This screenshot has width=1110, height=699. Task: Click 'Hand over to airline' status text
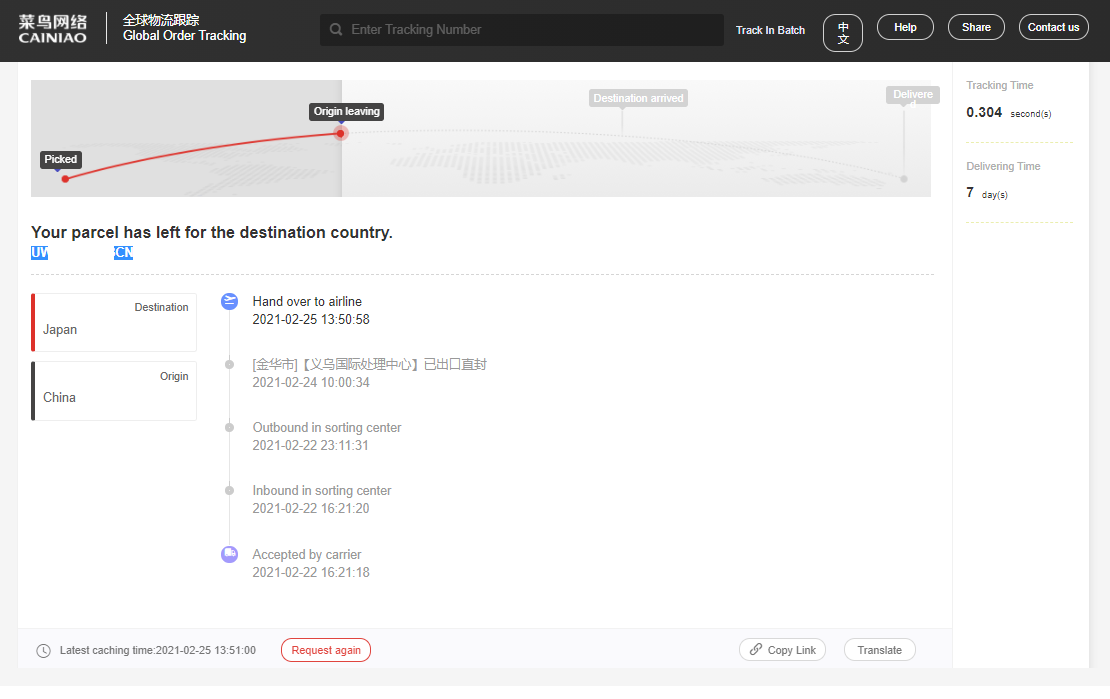pyautogui.click(x=307, y=302)
